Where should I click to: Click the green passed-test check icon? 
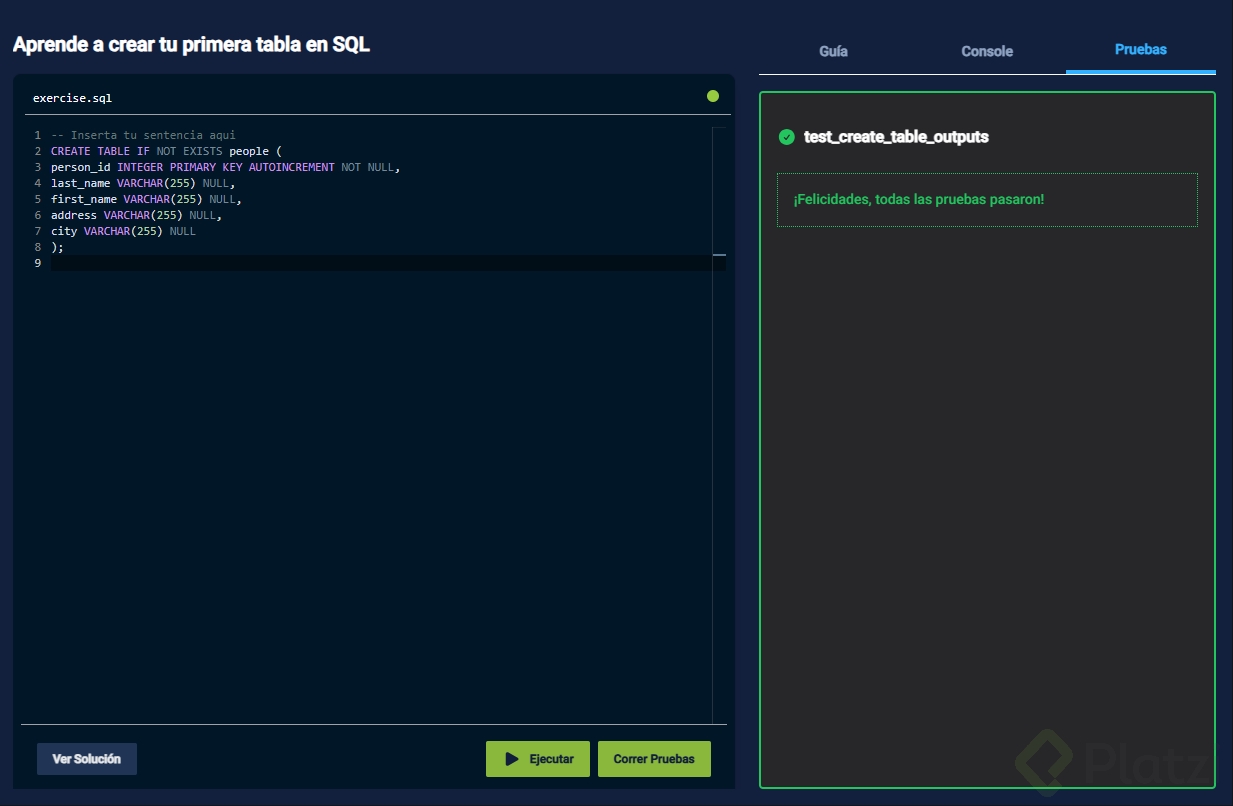click(786, 137)
